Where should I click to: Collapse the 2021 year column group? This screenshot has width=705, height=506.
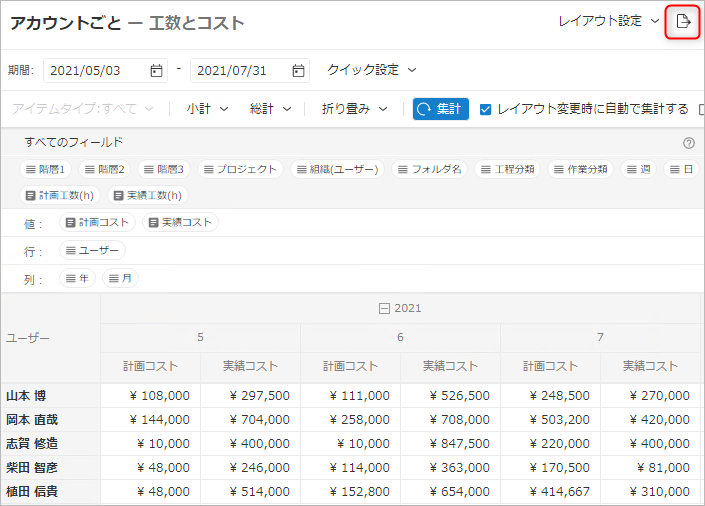point(384,309)
